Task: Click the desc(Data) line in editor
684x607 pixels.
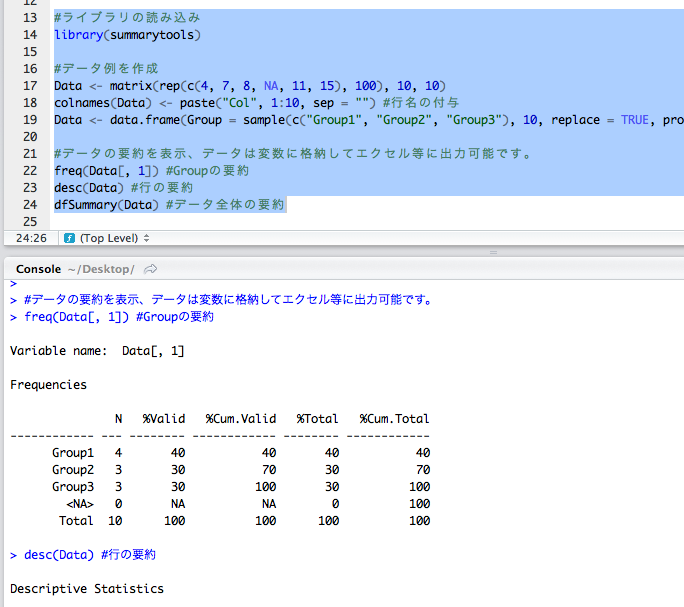Action: (123, 188)
